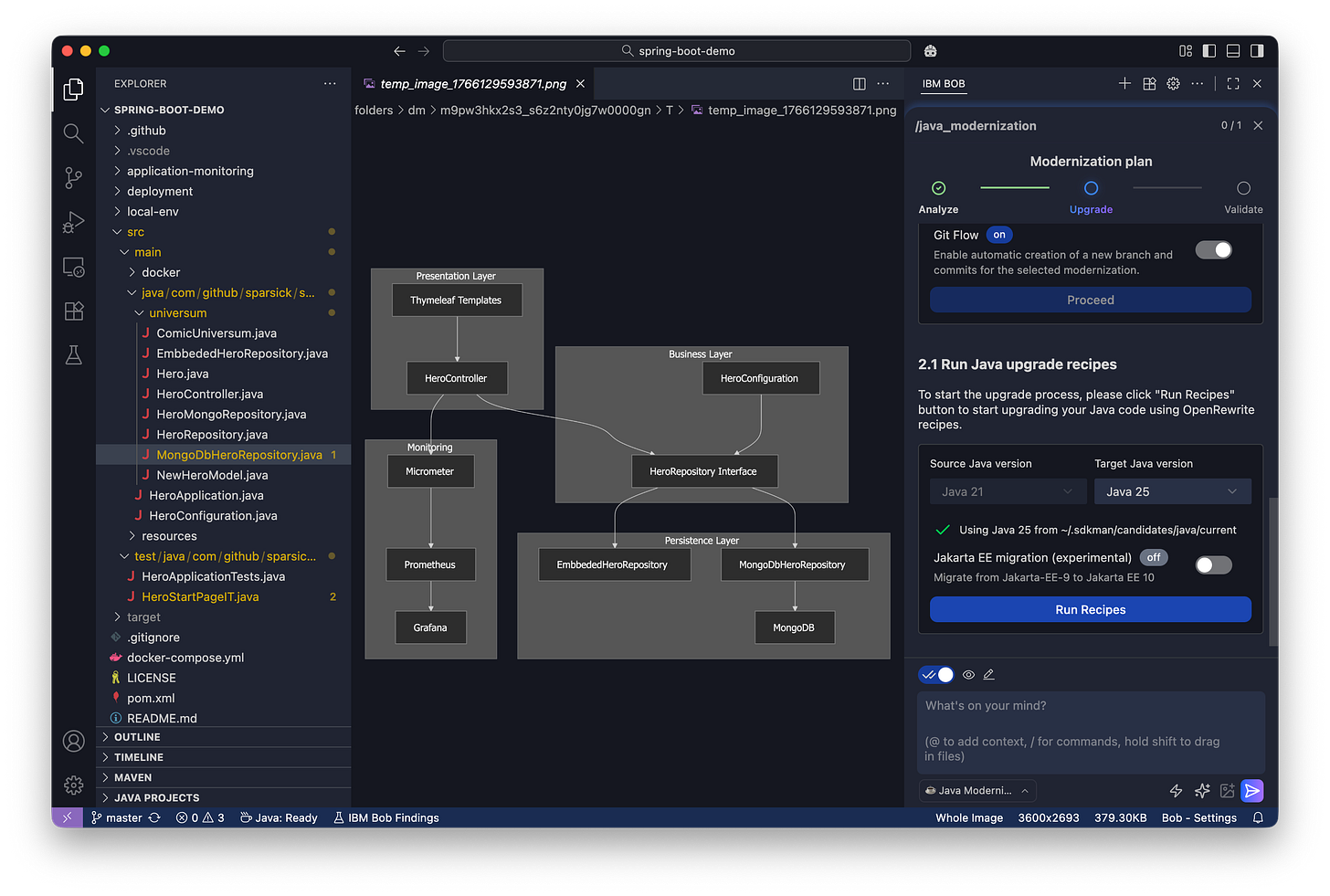This screenshot has width=1330, height=896.
Task: Expand the OUTLINE section
Action: click(223, 737)
